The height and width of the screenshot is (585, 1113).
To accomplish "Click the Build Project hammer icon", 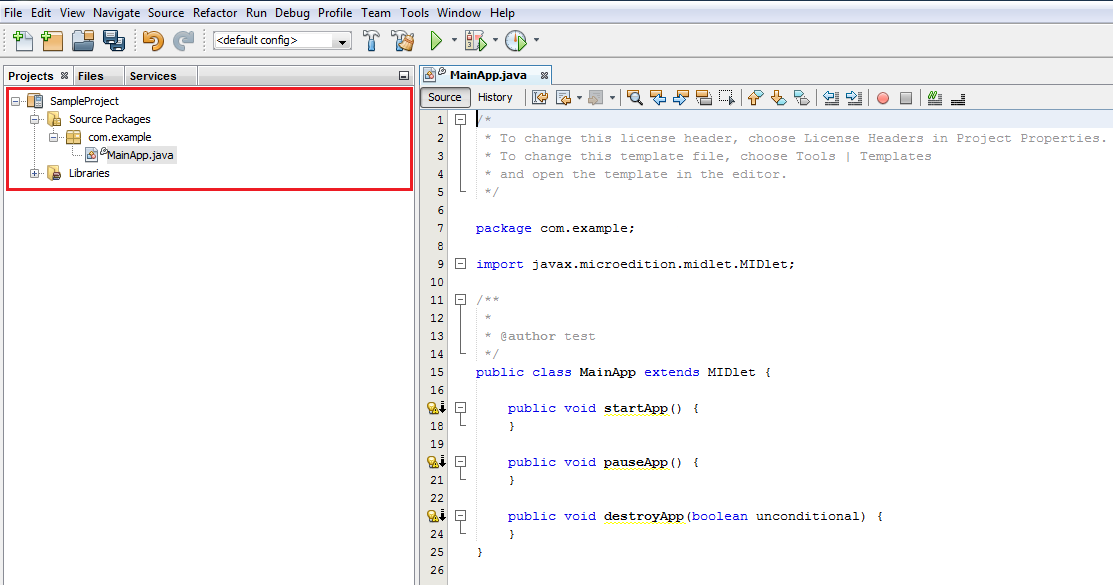I will tap(371, 40).
